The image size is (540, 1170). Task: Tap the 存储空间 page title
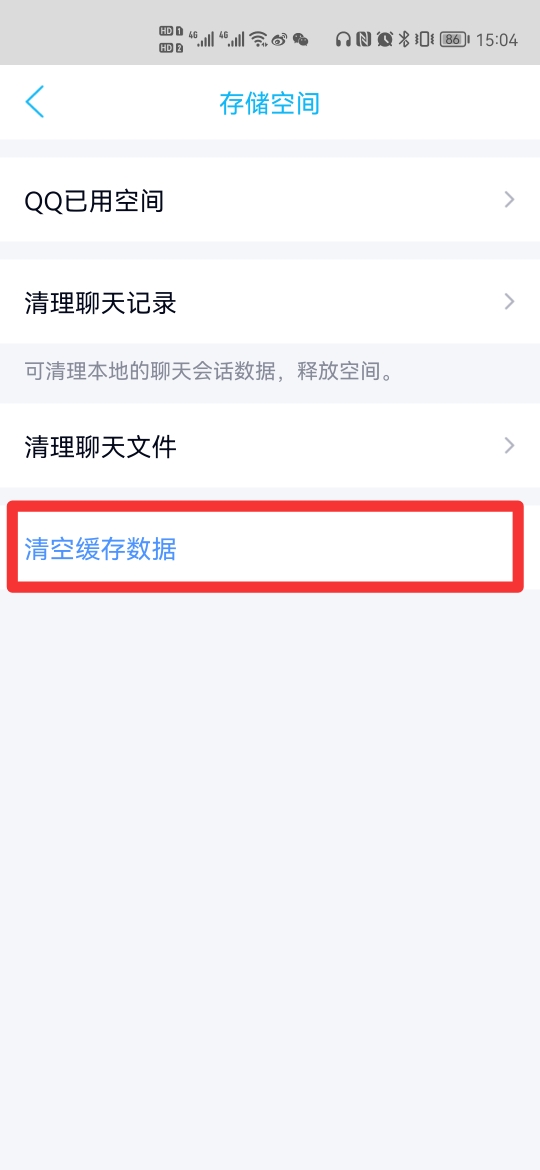[x=269, y=102]
